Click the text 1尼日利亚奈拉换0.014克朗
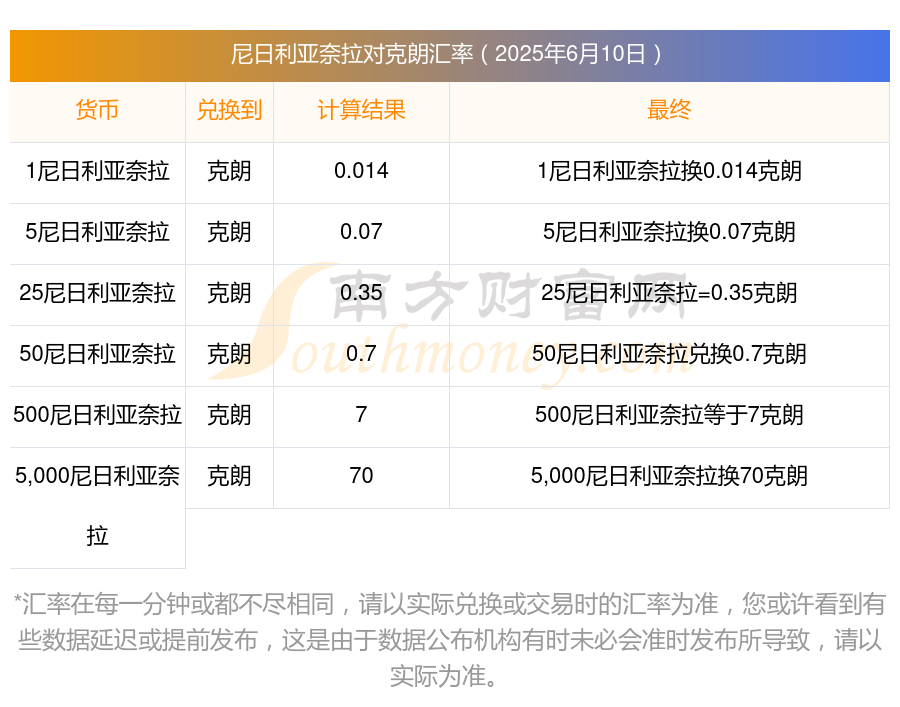 669,171
